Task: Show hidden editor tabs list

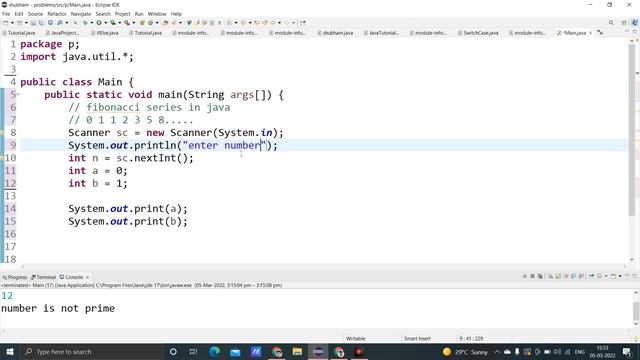Action: tap(600, 33)
